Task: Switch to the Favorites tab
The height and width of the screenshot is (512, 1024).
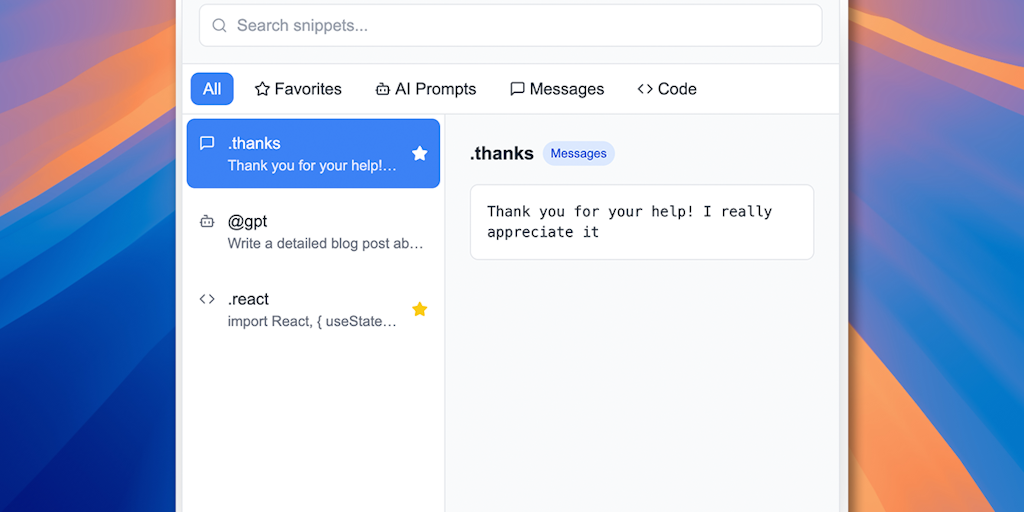Action: coord(298,89)
